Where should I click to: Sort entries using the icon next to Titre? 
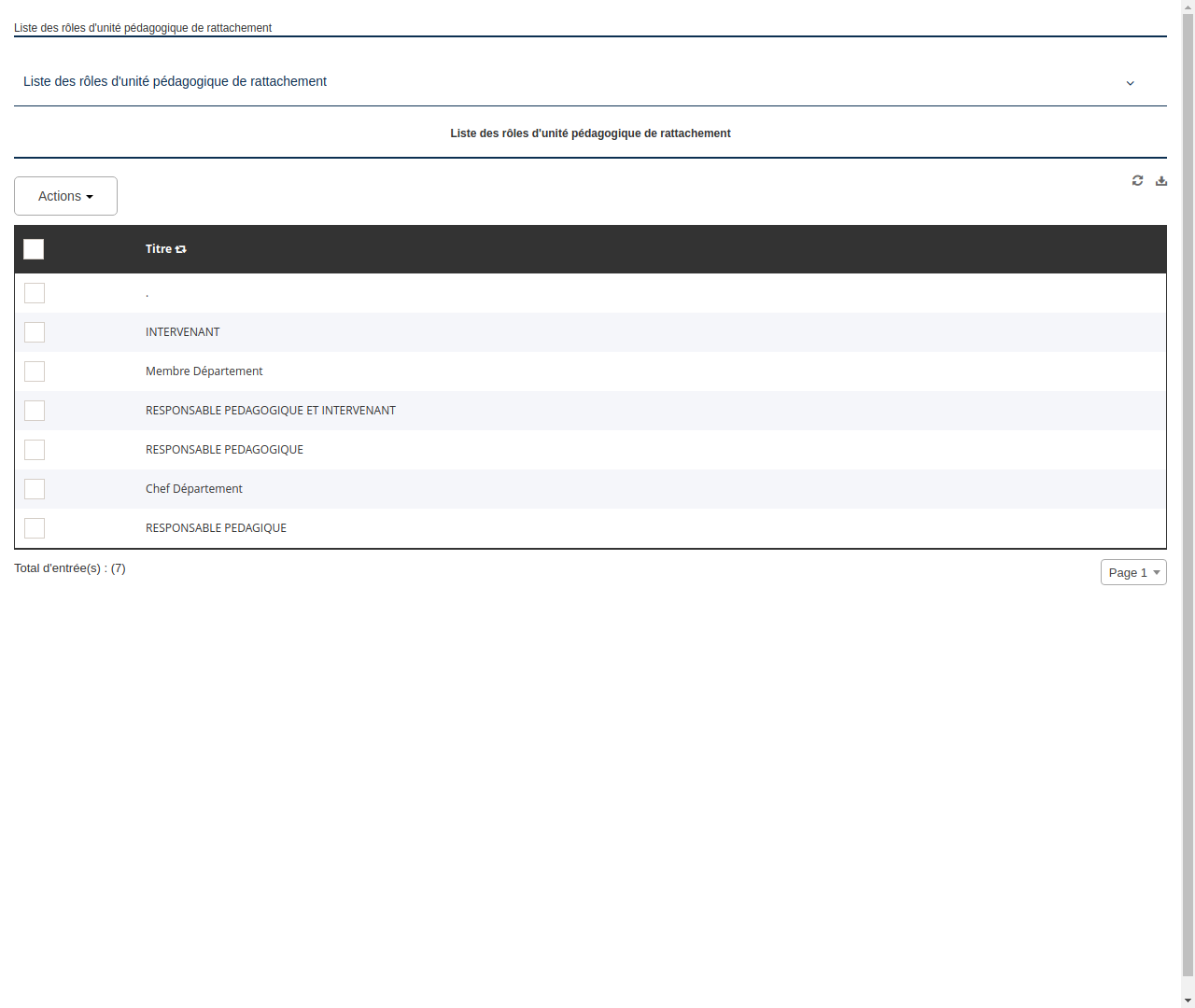tap(180, 249)
